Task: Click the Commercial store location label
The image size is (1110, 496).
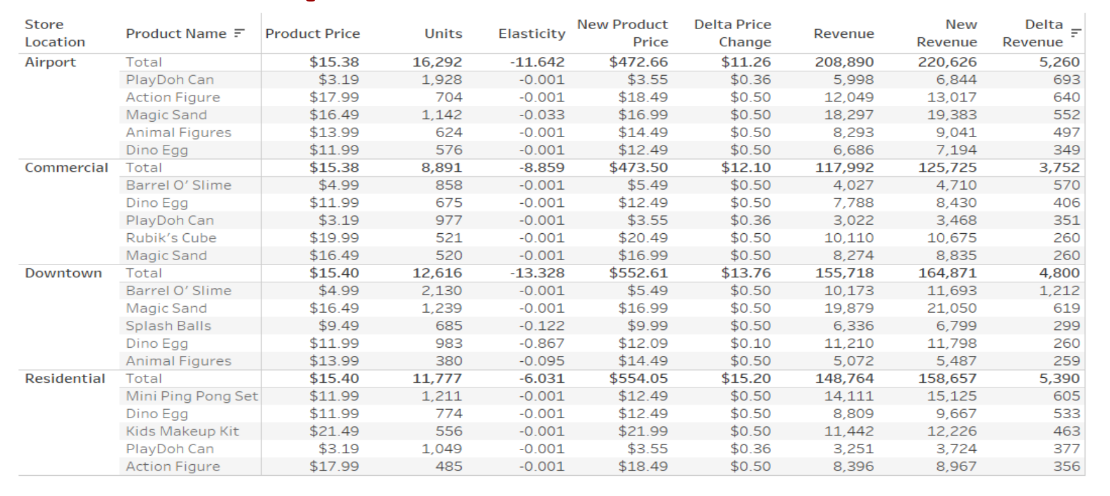Action: pos(66,167)
